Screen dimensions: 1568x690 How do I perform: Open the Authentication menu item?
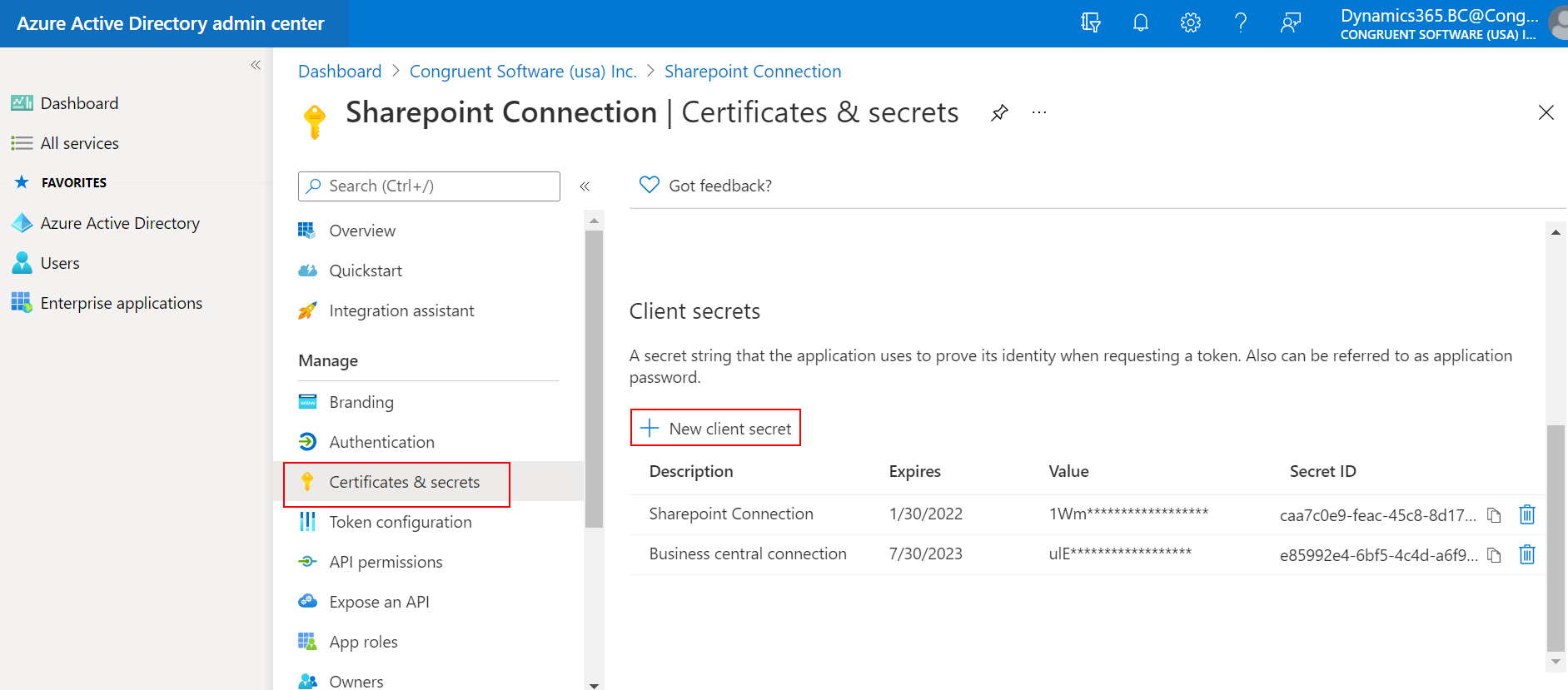381,442
